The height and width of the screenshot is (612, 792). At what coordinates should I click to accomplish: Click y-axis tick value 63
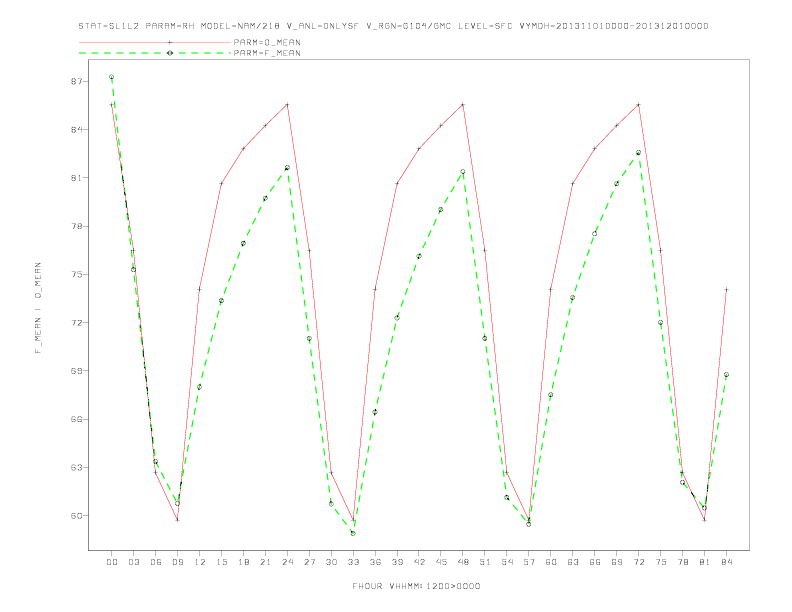76,468
